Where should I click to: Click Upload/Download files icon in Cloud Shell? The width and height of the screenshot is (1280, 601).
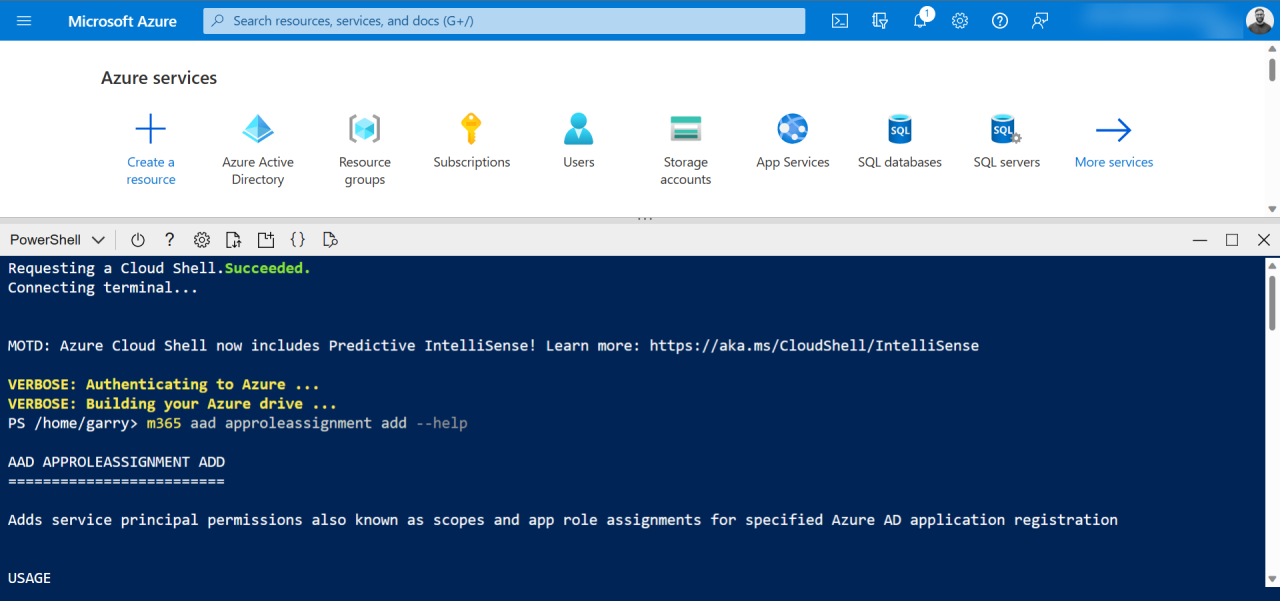coord(234,240)
